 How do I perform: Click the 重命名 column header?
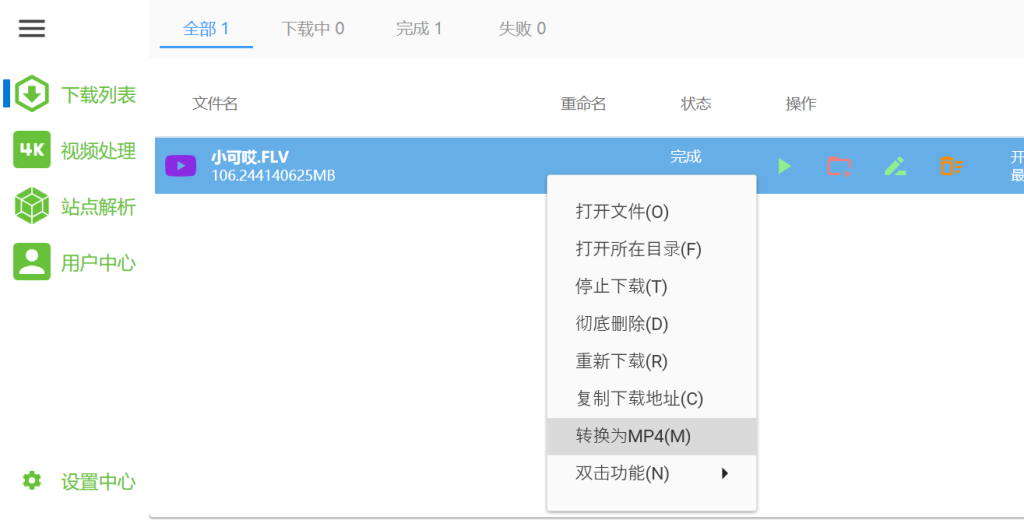click(x=583, y=104)
